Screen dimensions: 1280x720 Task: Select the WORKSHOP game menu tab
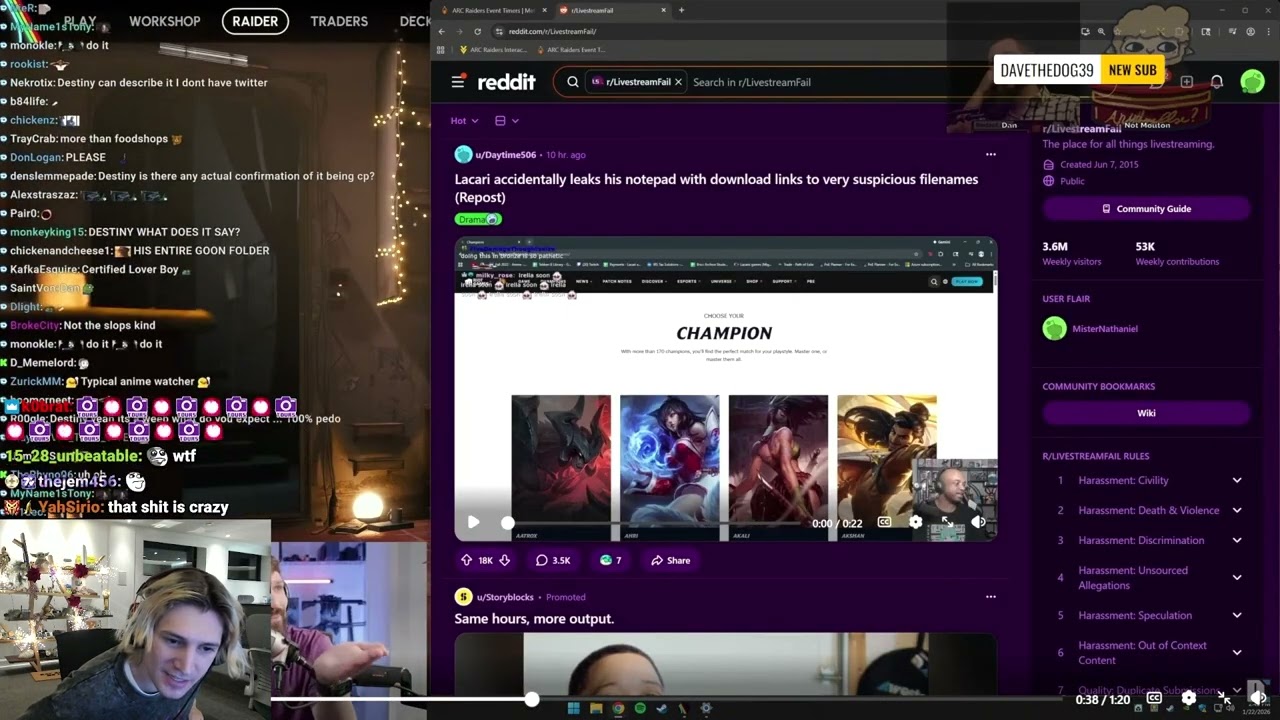165,21
